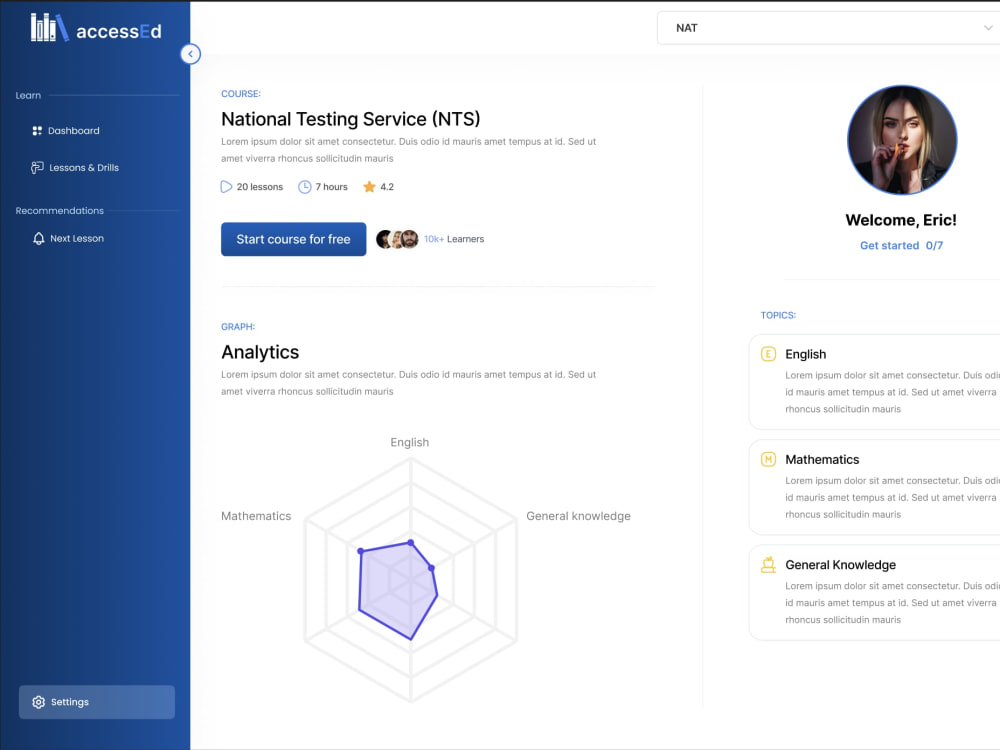This screenshot has height=750, width=1000.
Task: Click the Next Lesson bell icon
Action: coord(38,239)
